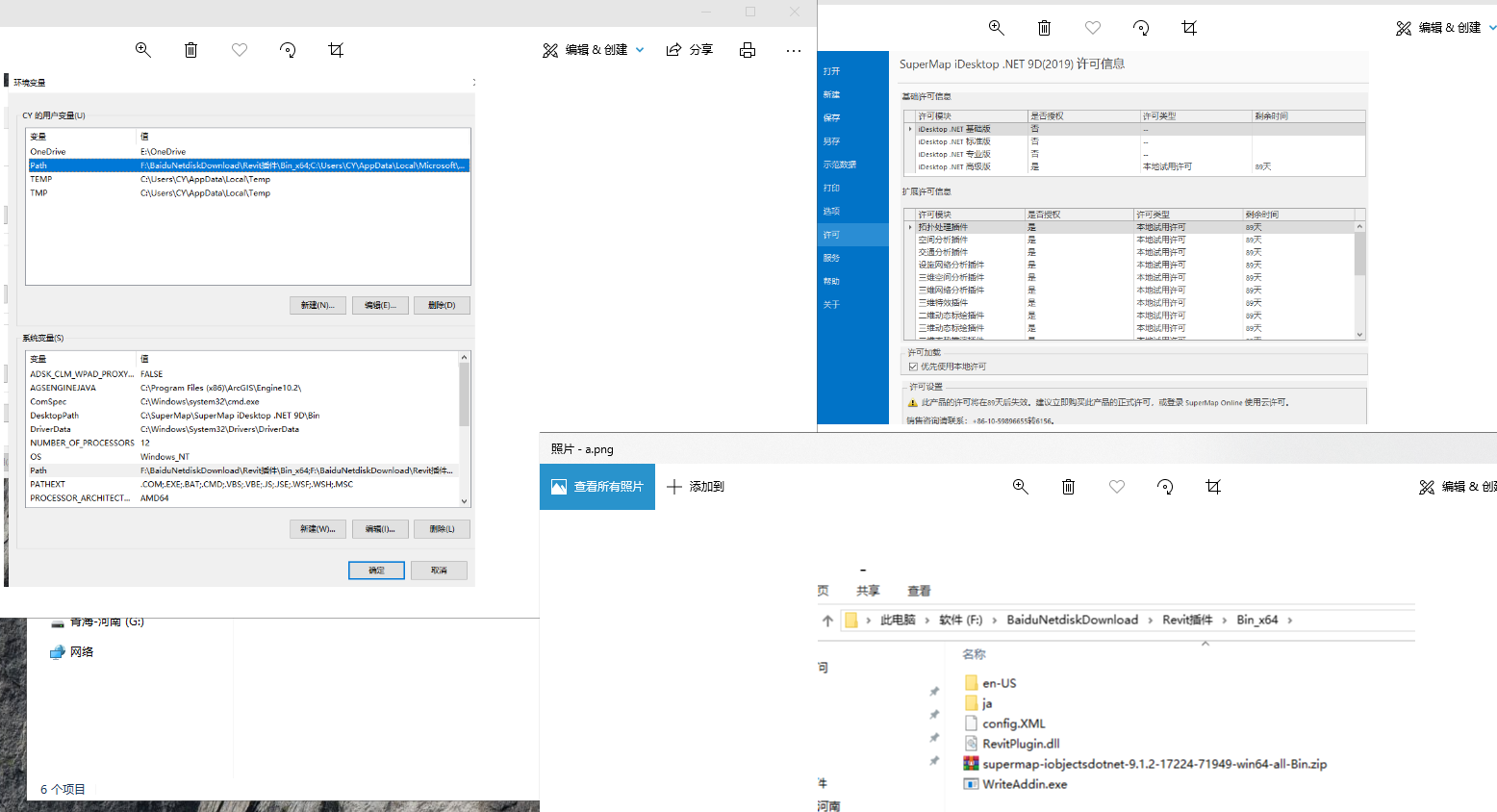Image resolution: width=1497 pixels, height=812 pixels.
Task: Open Edit & Create dropdown beside the Share button
Action: [x=594, y=50]
